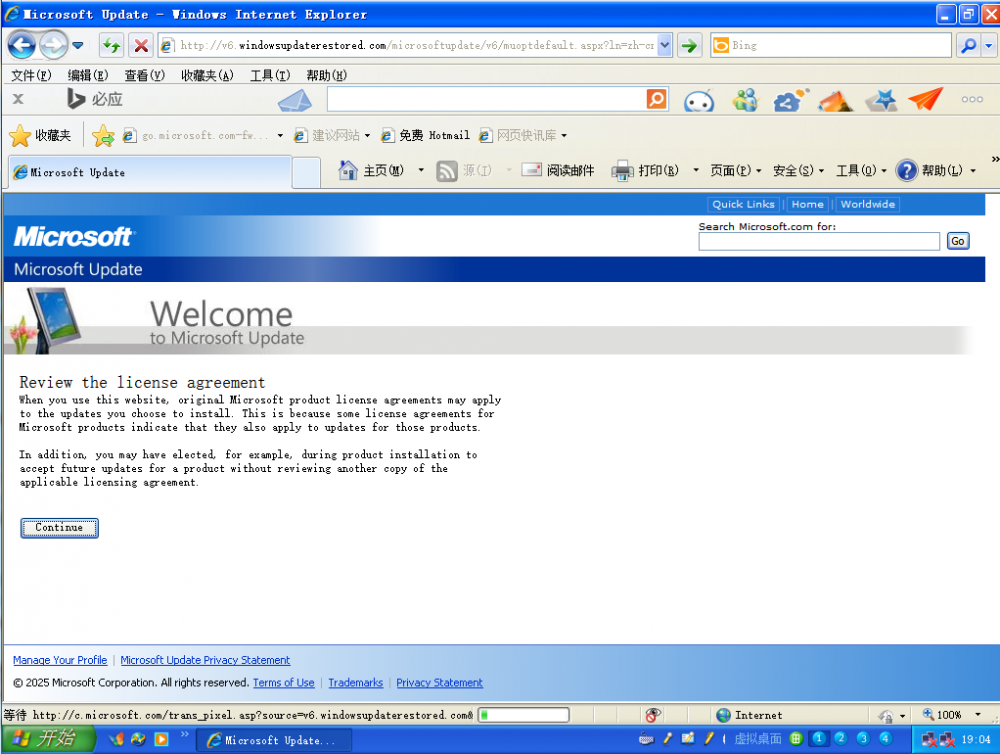Click the Print printer icon
This screenshot has width=1000, height=754.
(x=622, y=171)
